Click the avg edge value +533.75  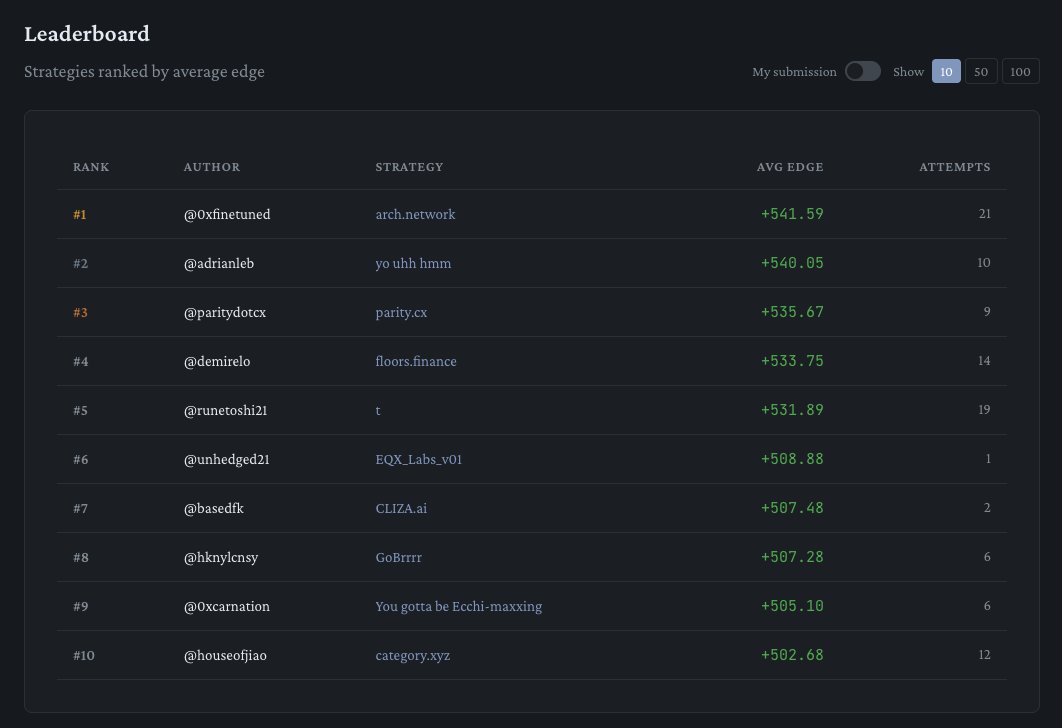[x=792, y=360]
